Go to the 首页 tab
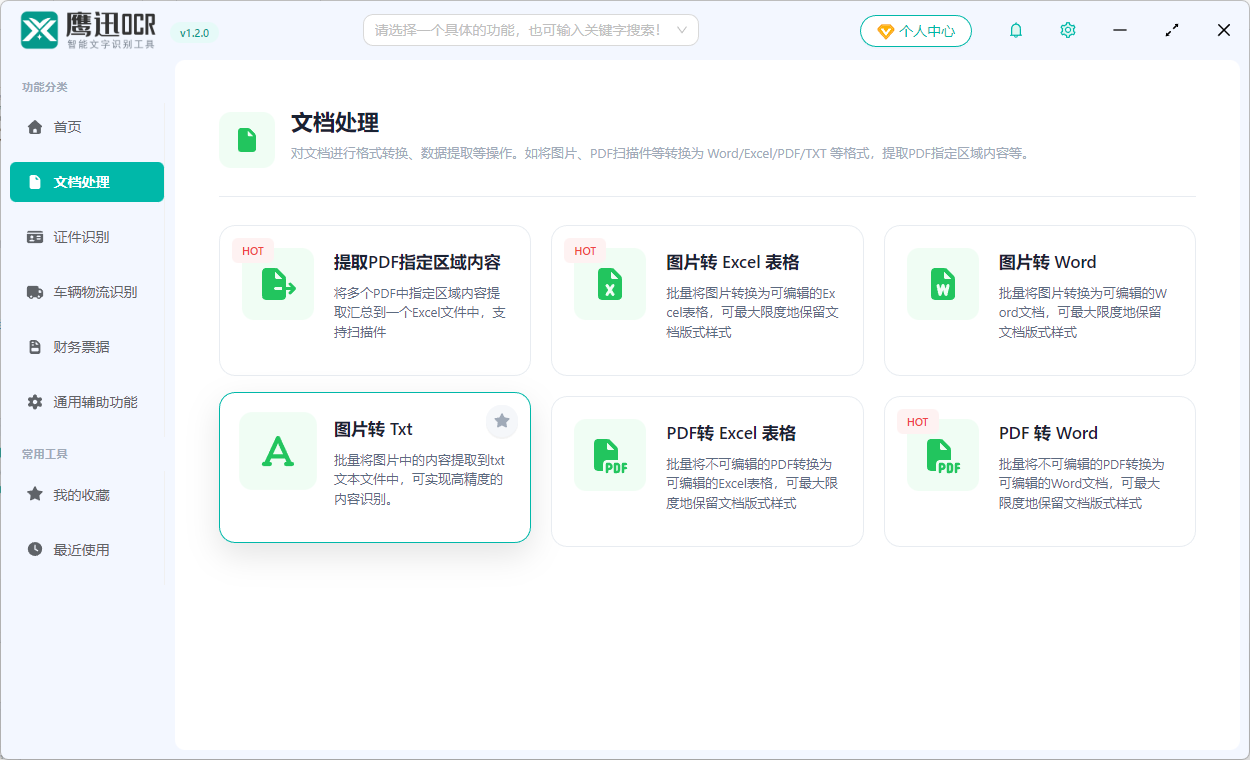Screen dimensions: 1250x760 coord(87,127)
